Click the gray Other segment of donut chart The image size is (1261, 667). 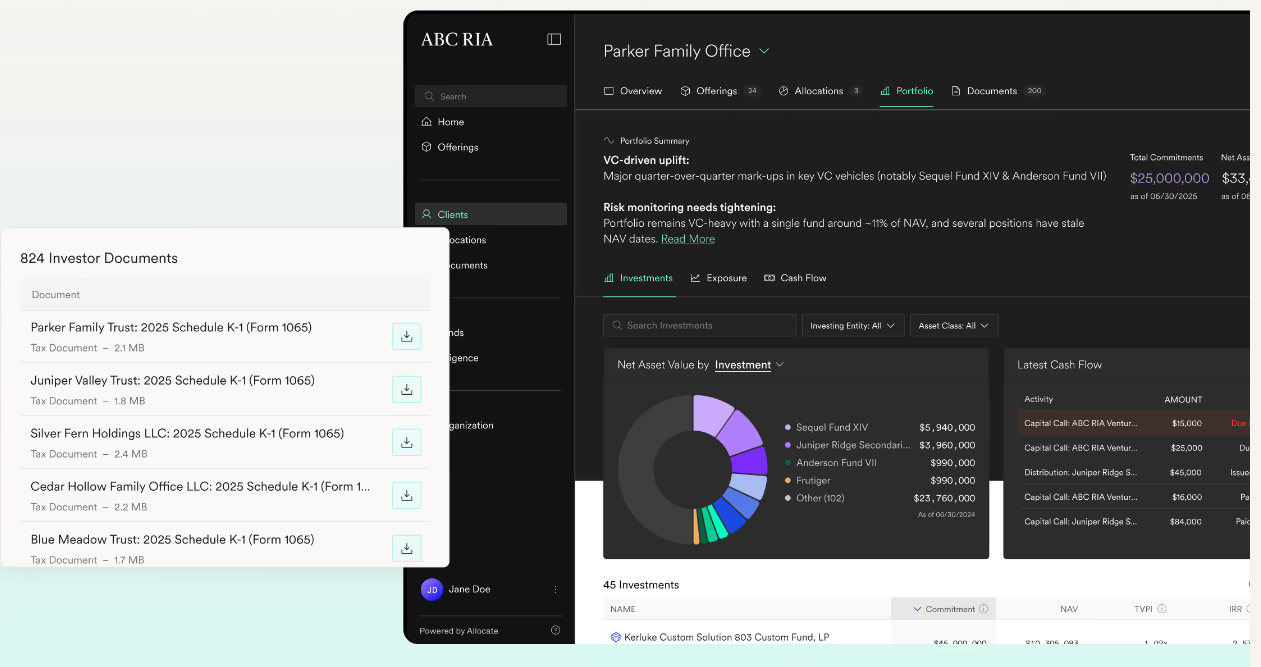(642, 470)
